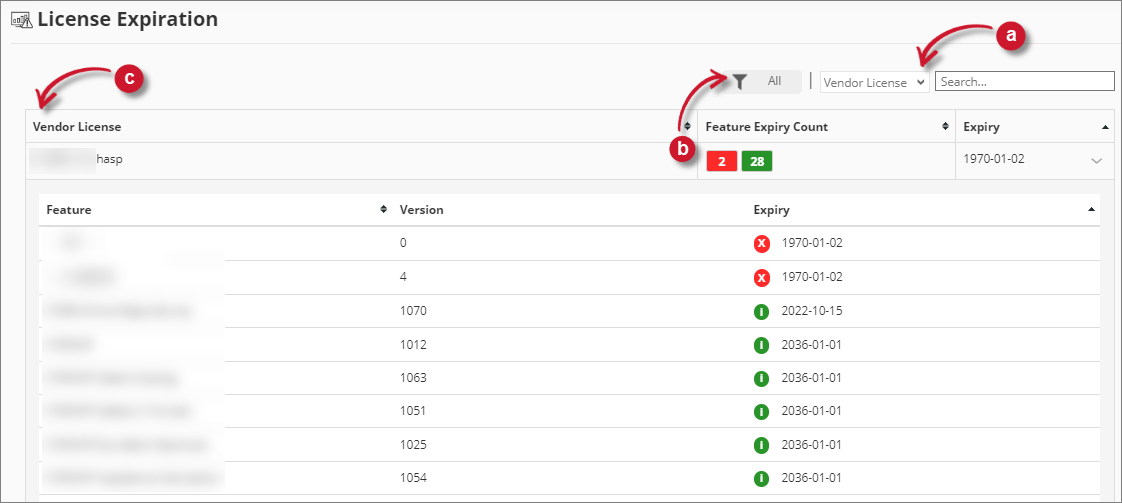The height and width of the screenshot is (503, 1122).
Task: Click green status icon dated 2022-10-15
Action: [762, 311]
